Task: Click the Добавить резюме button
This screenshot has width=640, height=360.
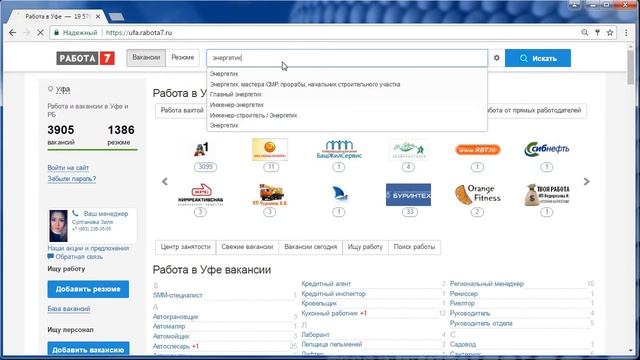Action: [88, 289]
